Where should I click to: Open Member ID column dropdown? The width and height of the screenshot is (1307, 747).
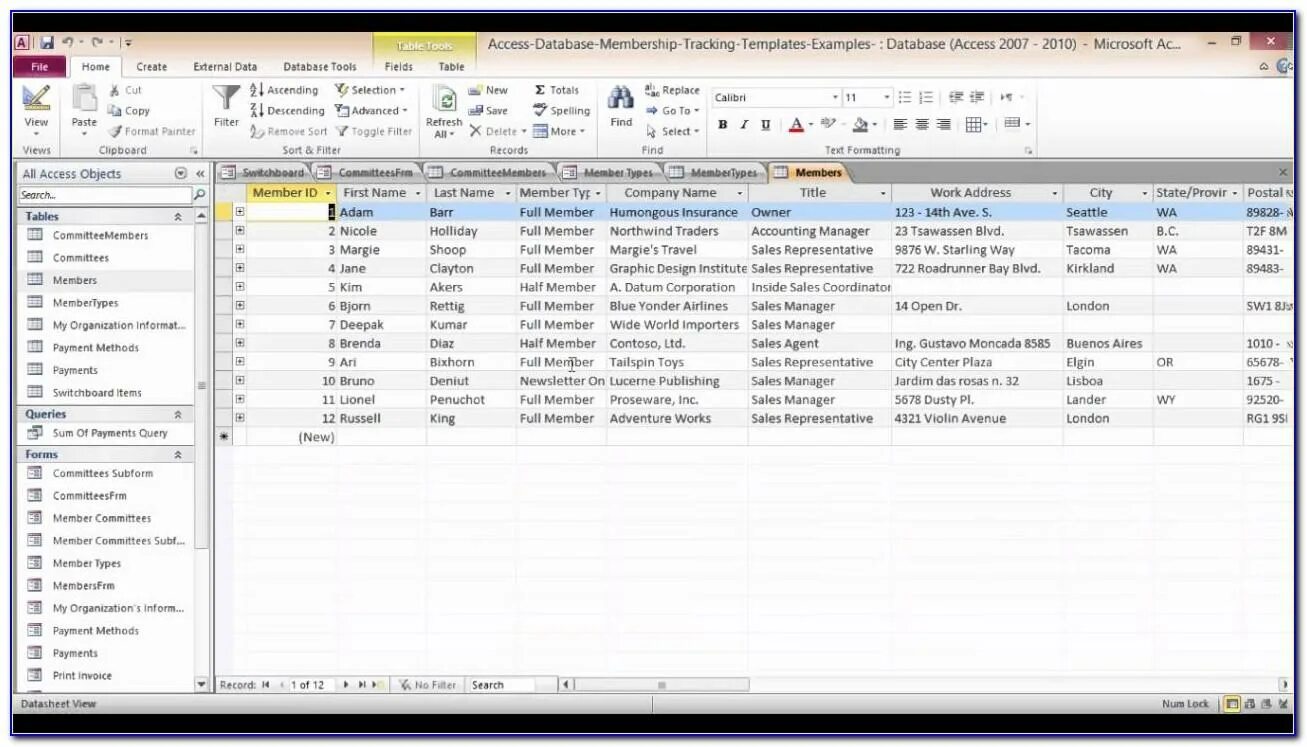(328, 193)
